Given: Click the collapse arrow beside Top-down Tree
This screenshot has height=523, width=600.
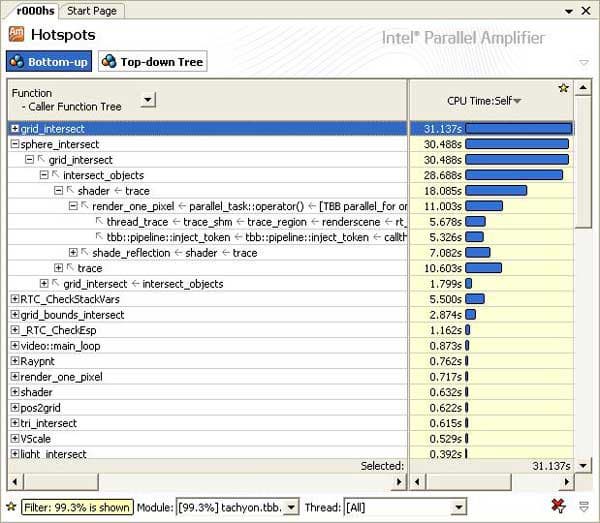Looking at the screenshot, I should click(584, 62).
